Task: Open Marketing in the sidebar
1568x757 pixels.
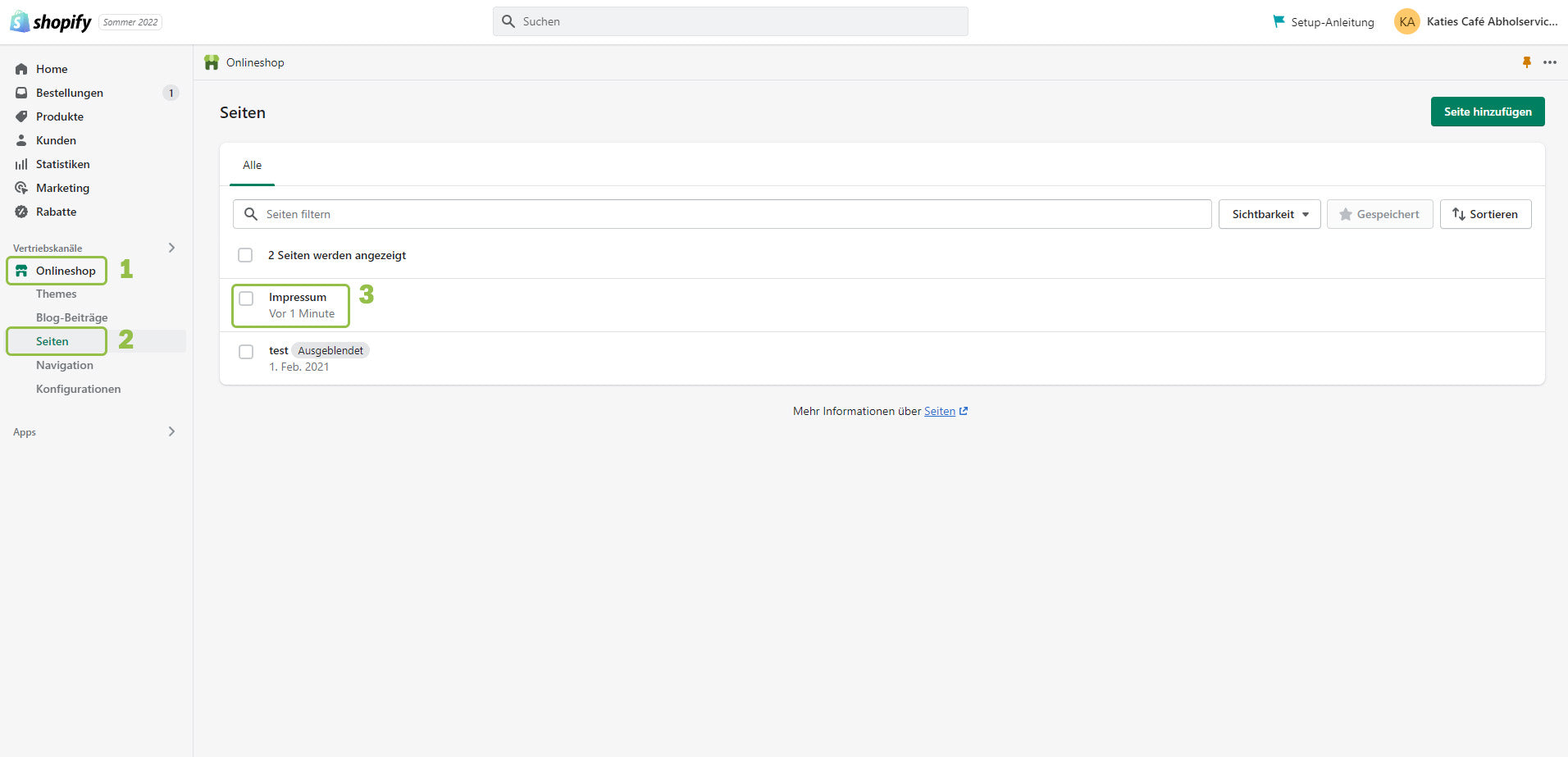Action: (x=62, y=188)
